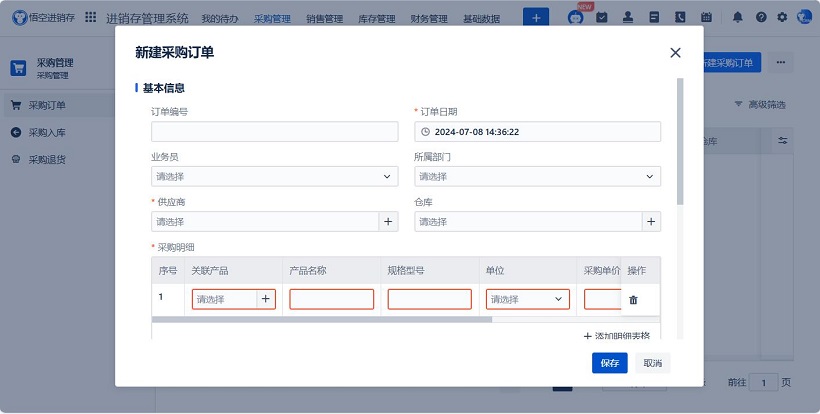Expand the 业务员 dropdown
Screen dimensions: 820x414
click(275, 177)
